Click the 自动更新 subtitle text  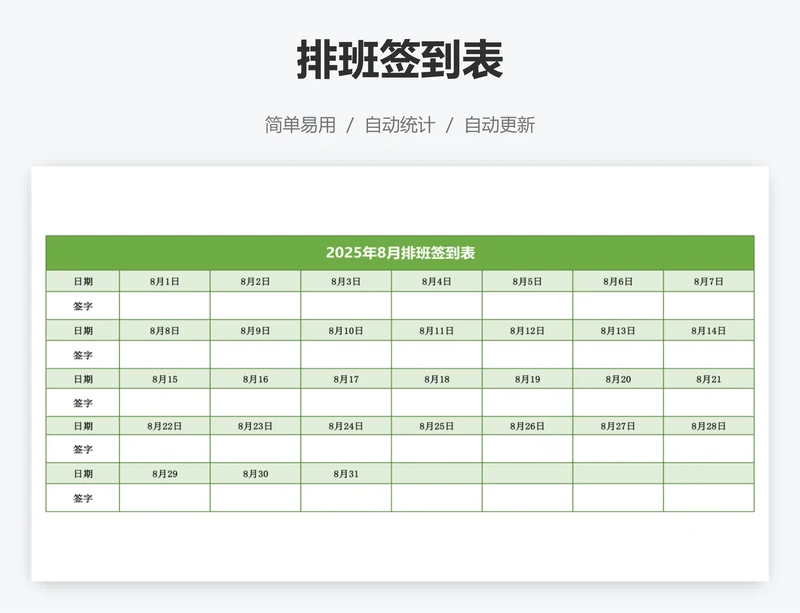[499, 125]
